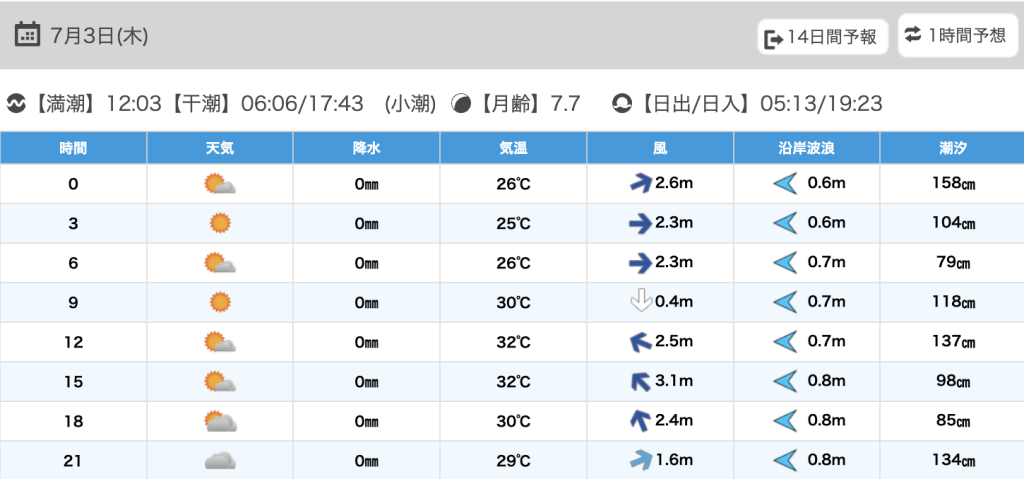Viewport: 1024px width, 479px height.
Task: Click the 潮汐 column header
Action: (x=952, y=148)
